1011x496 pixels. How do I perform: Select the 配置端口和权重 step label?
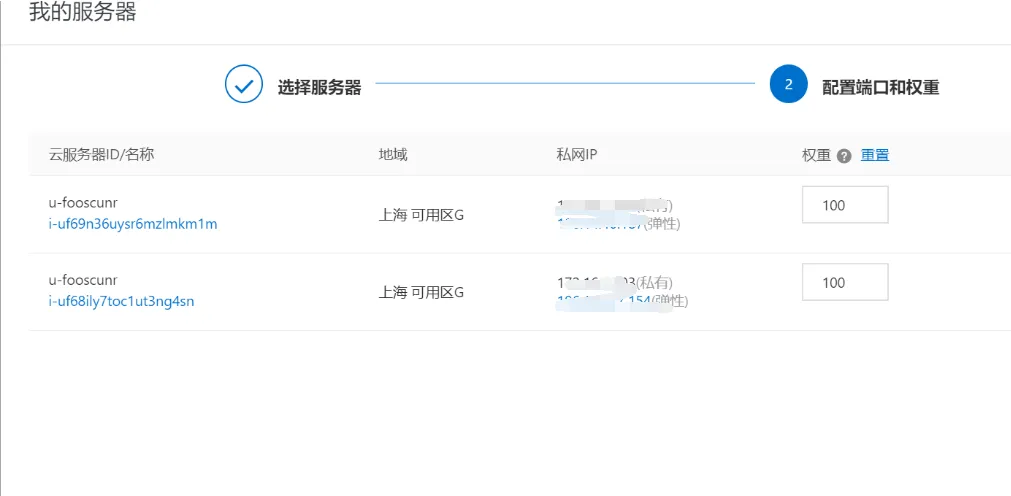(x=881, y=88)
